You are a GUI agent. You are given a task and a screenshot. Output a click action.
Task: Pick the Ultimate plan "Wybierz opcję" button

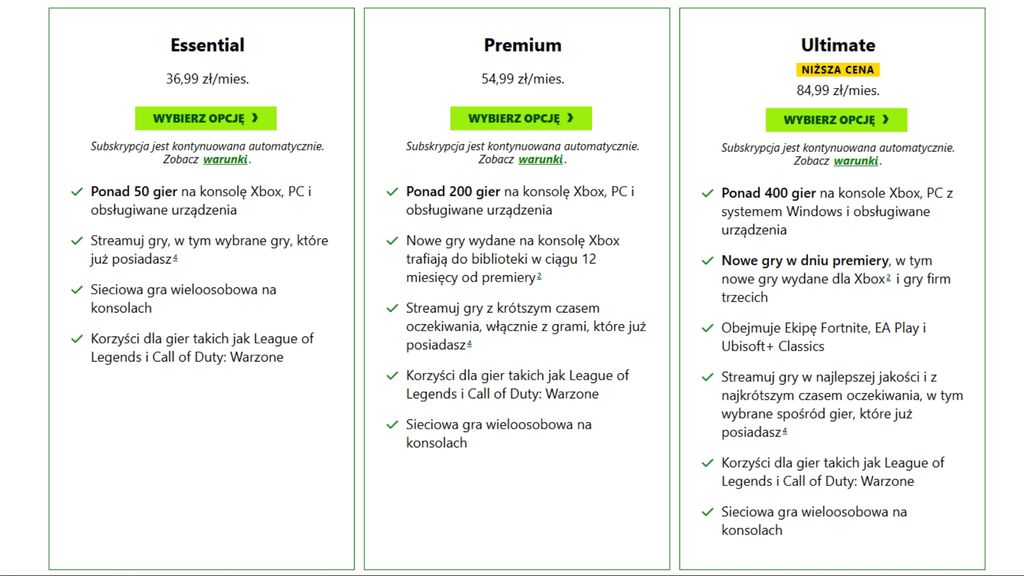836,120
